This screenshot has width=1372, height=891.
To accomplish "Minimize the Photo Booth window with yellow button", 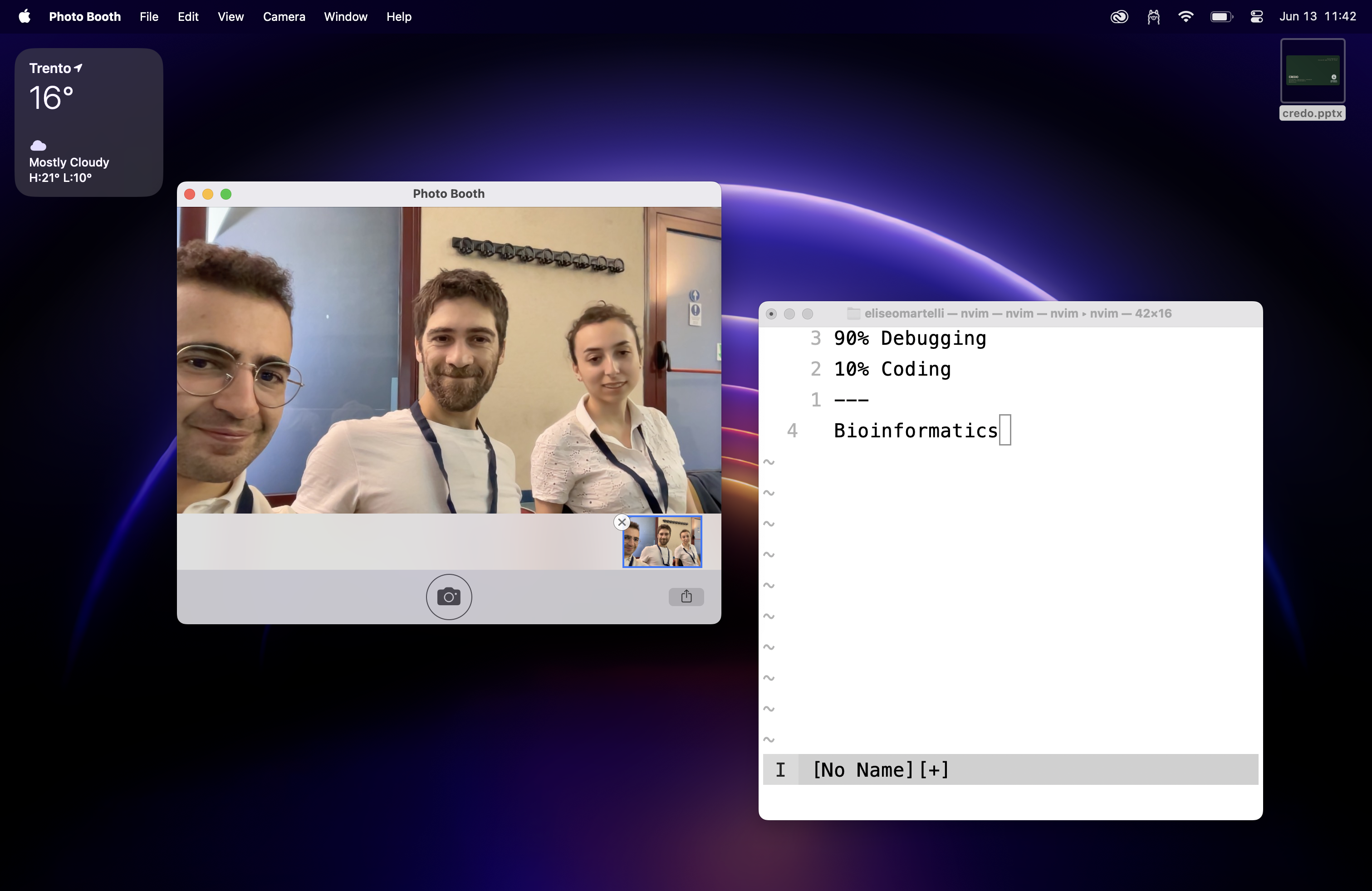I will tap(207, 194).
